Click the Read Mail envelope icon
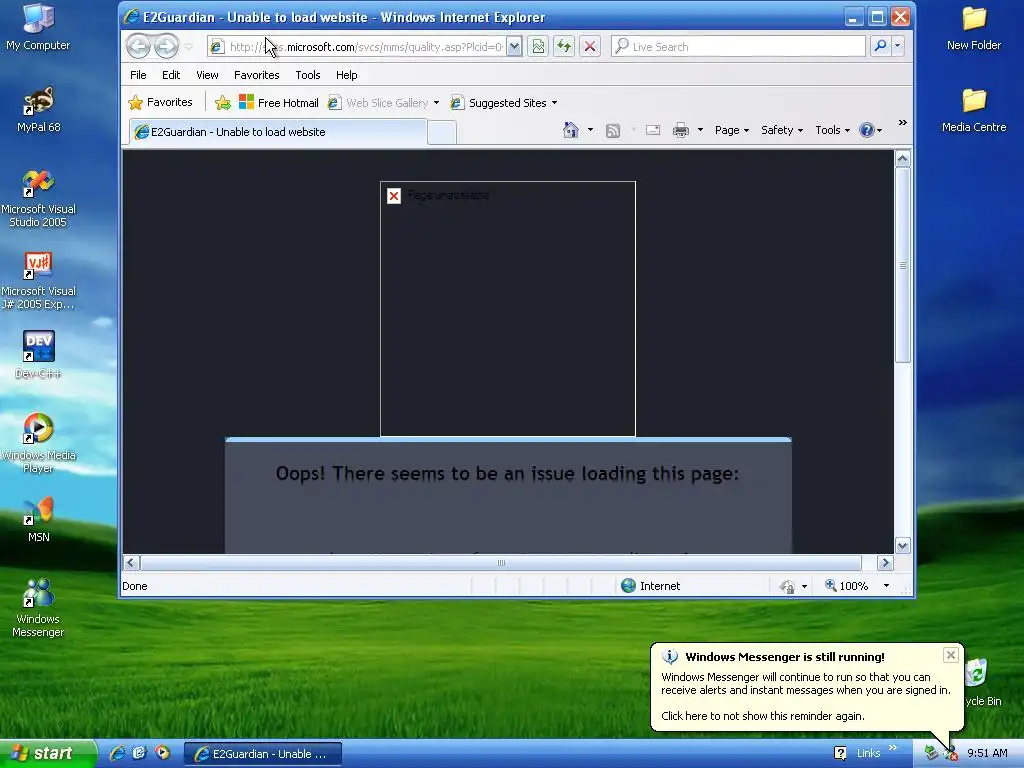This screenshot has height=768, width=1024. point(652,130)
